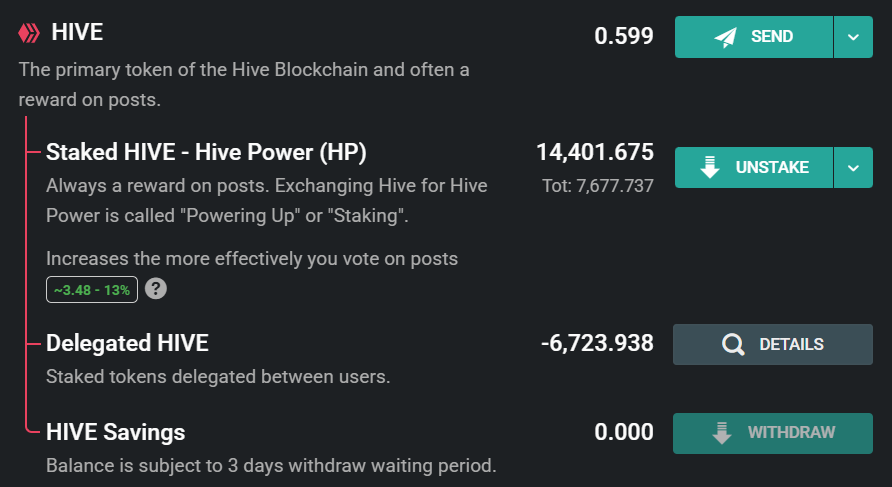Click the 14,401.675 Hive Power balance
The width and height of the screenshot is (892, 487).
point(594,153)
